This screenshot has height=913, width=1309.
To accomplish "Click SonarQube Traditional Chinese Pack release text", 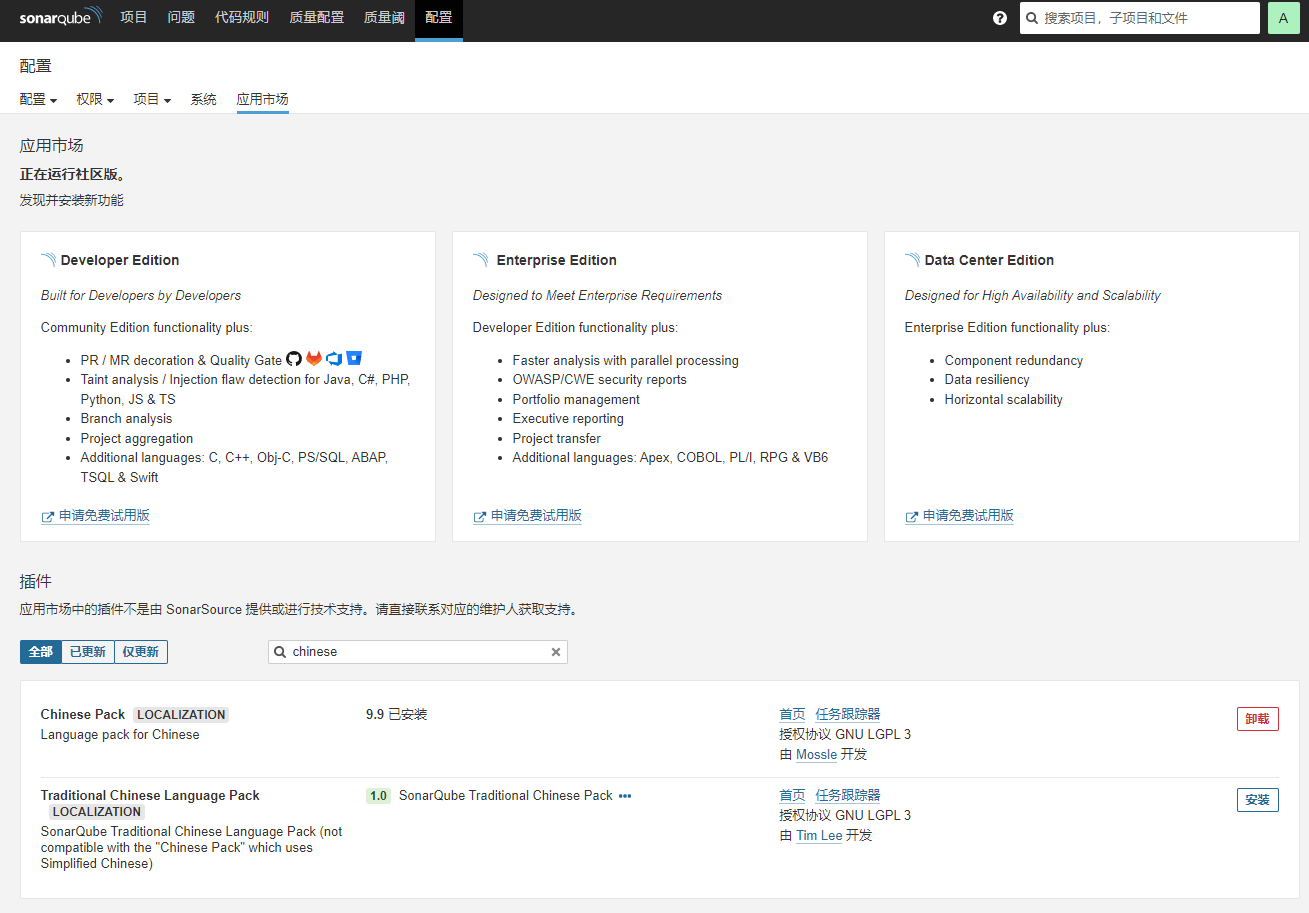I will point(506,796).
